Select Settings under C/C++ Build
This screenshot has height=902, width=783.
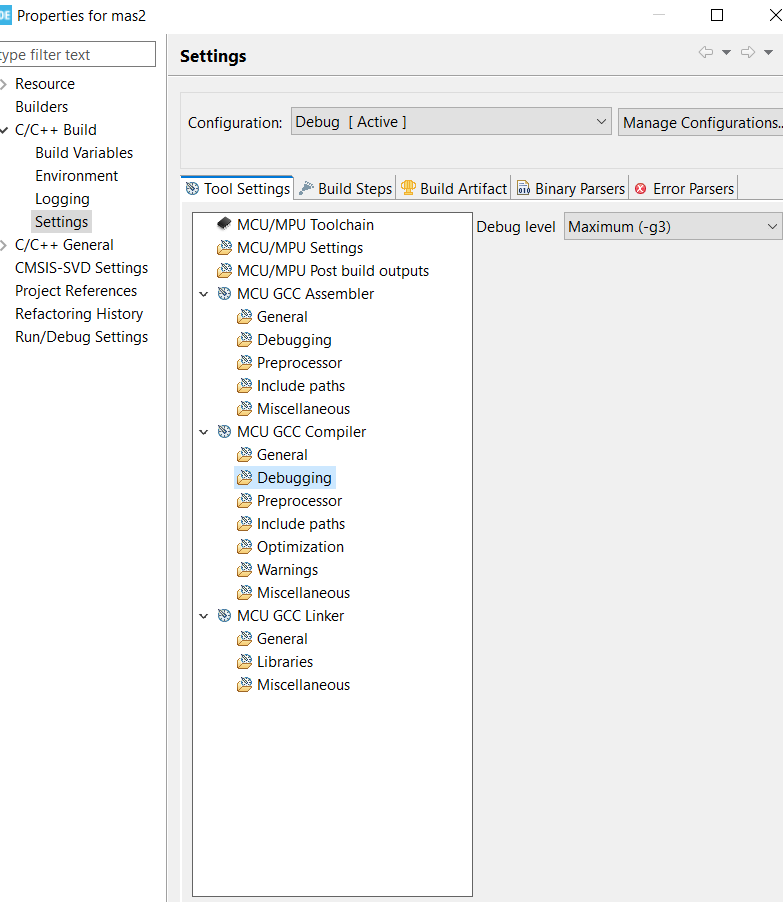(62, 222)
